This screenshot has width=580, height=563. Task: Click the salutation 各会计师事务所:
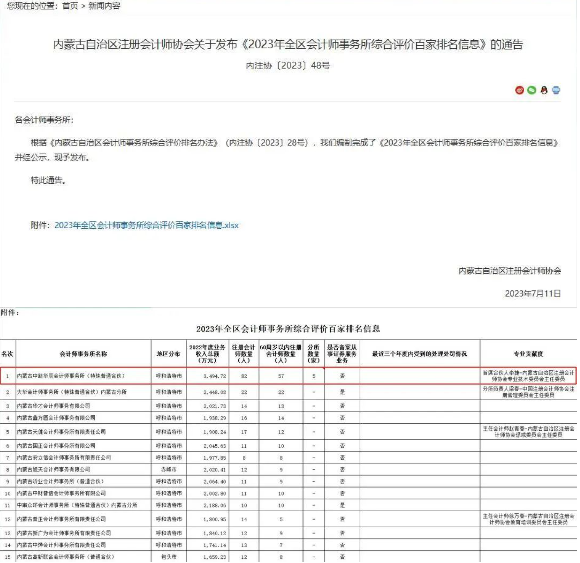pyautogui.click(x=44, y=119)
